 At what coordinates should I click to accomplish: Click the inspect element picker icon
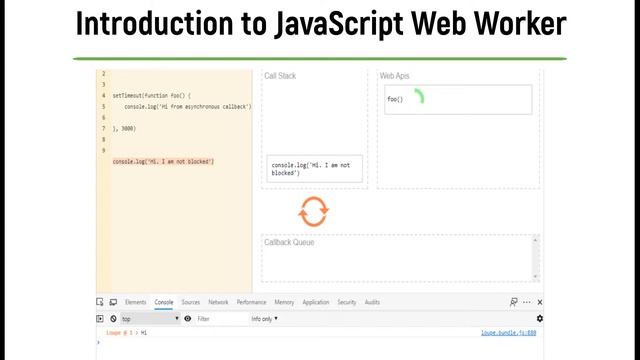pos(100,302)
